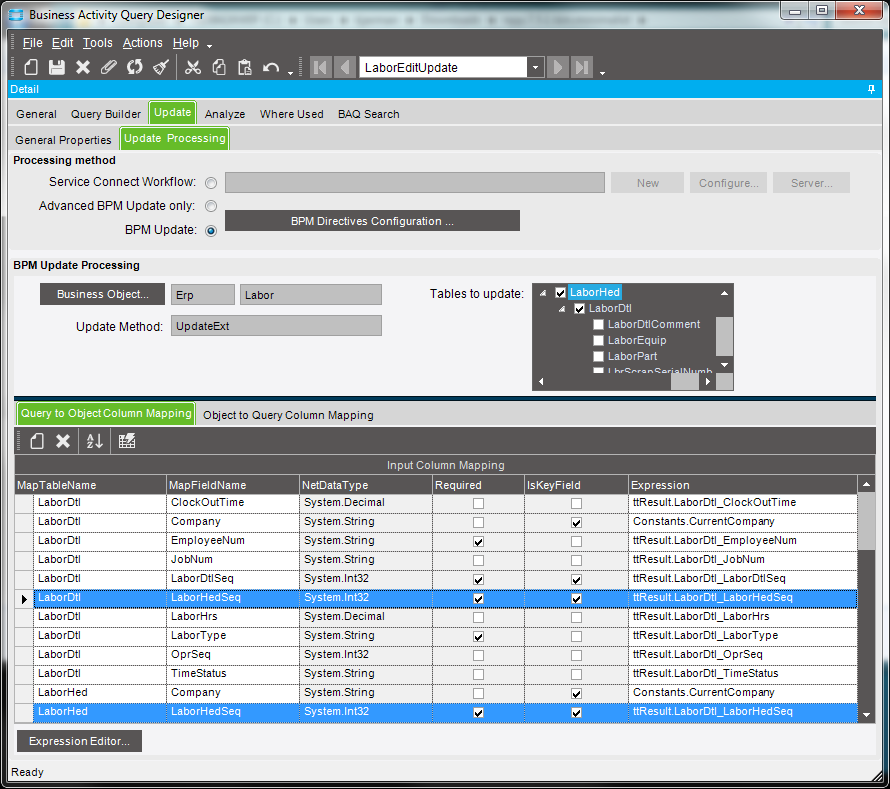The width and height of the screenshot is (890, 789).
Task: Click the MapFieldName column header
Action: [x=233, y=485]
